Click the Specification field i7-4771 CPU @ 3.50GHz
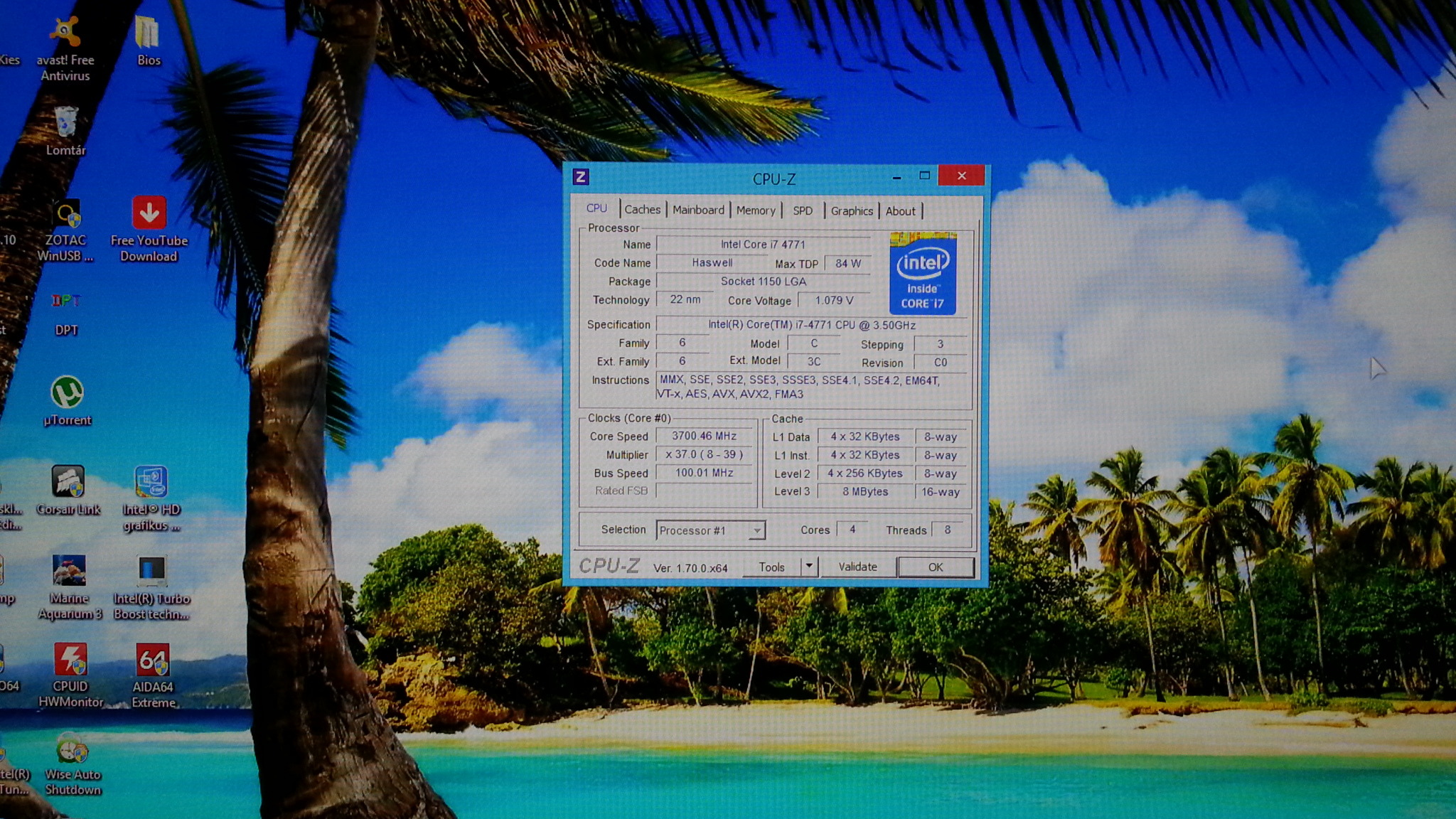This screenshot has height=819, width=1456. click(811, 325)
